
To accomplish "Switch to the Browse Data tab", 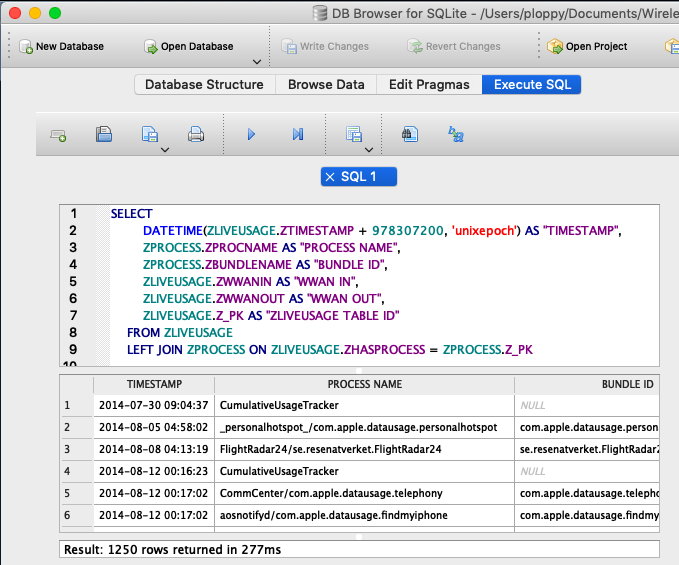I will coord(326,84).
